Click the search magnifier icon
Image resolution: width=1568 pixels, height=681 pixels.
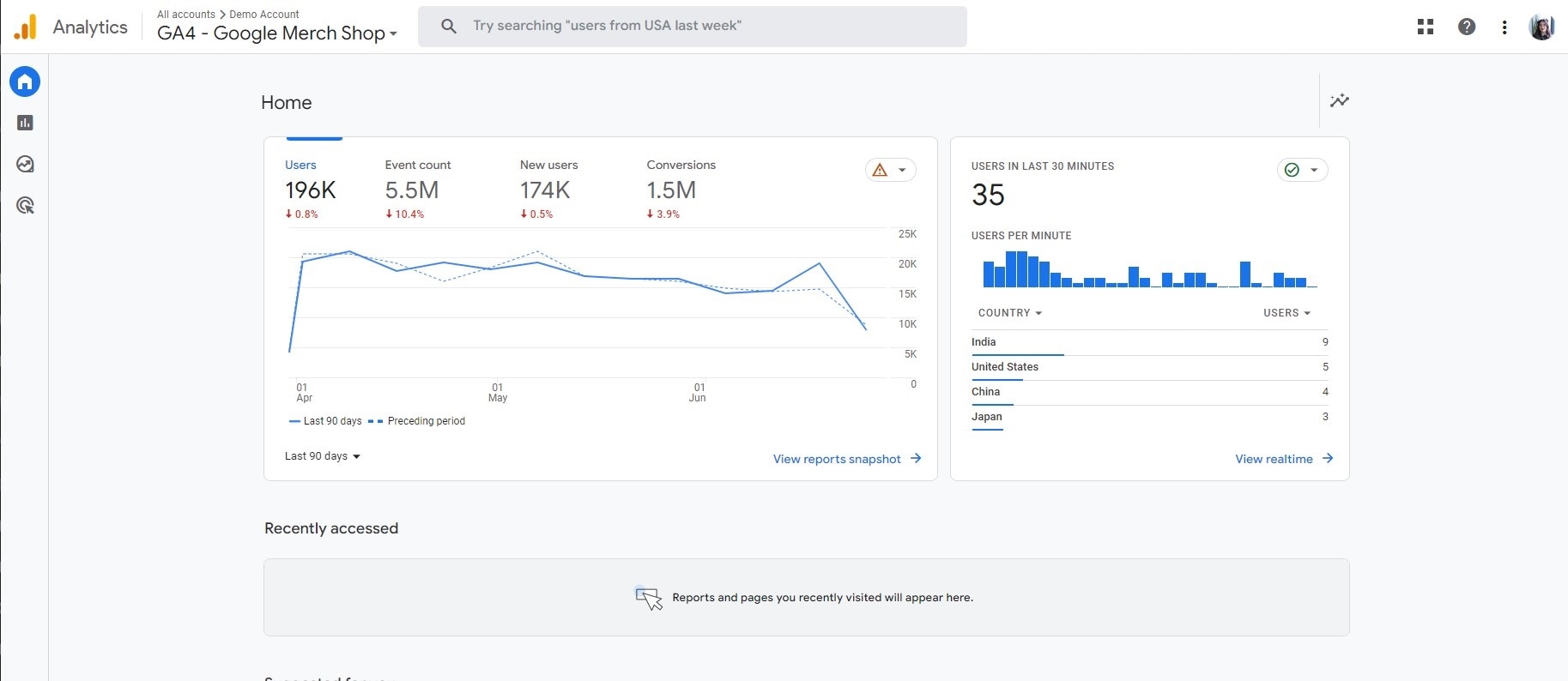(x=448, y=26)
